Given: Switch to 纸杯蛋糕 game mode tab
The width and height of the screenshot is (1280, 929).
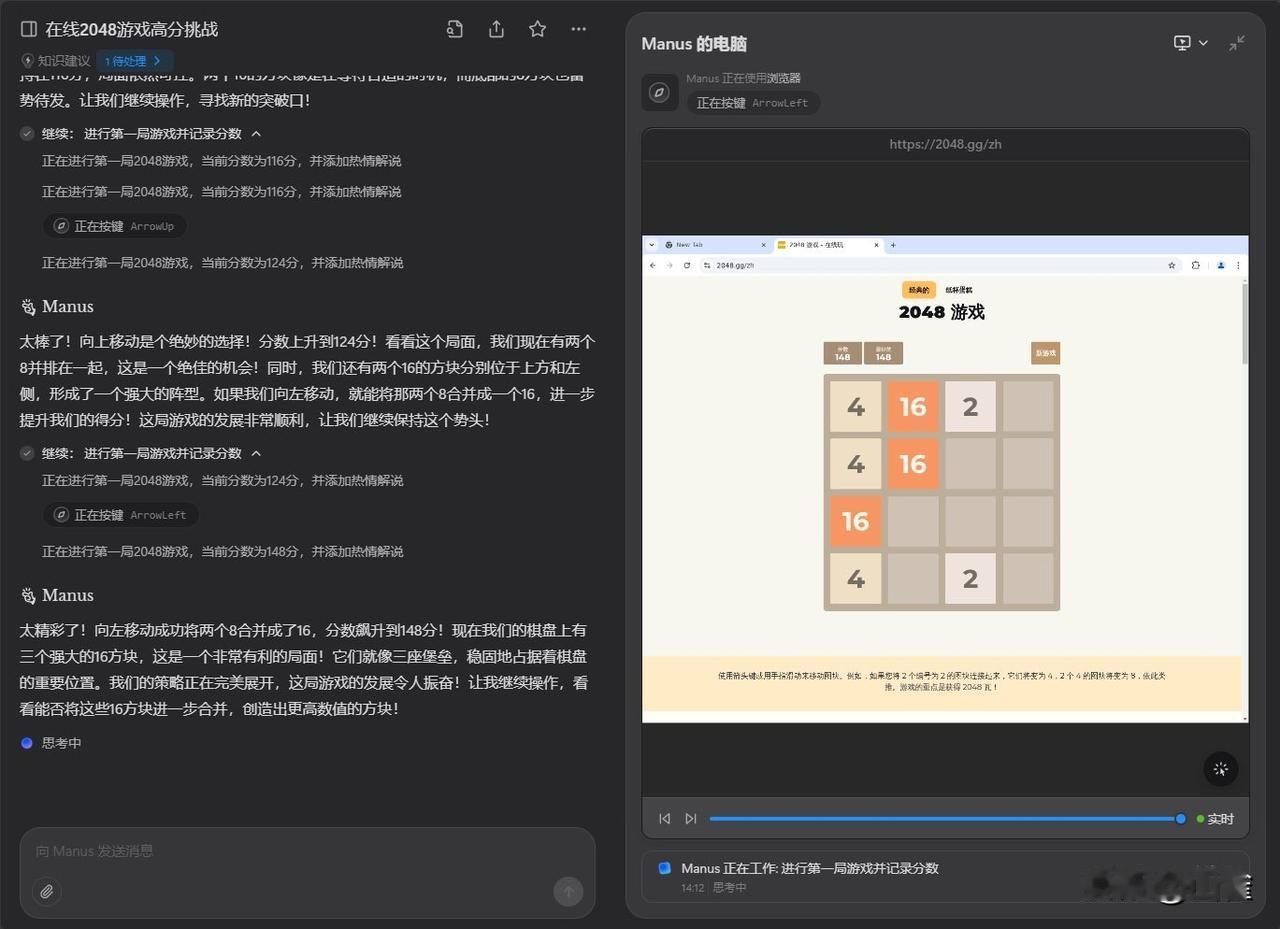Looking at the screenshot, I should [959, 290].
